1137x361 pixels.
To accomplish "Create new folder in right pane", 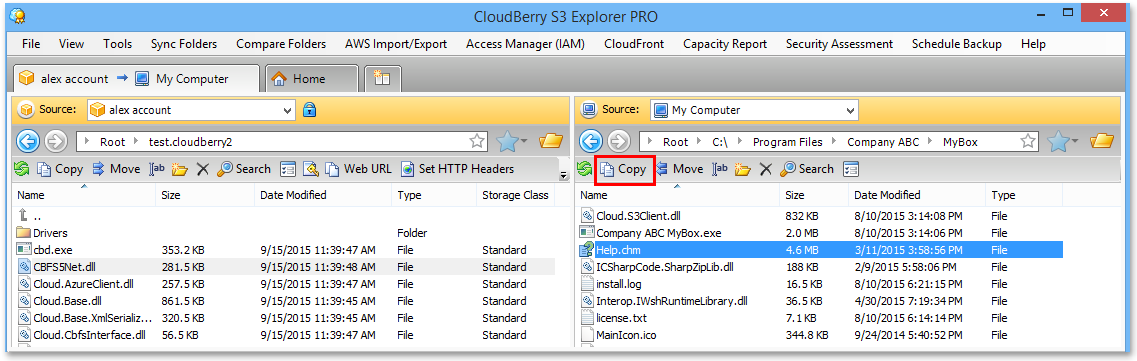I will 743,169.
